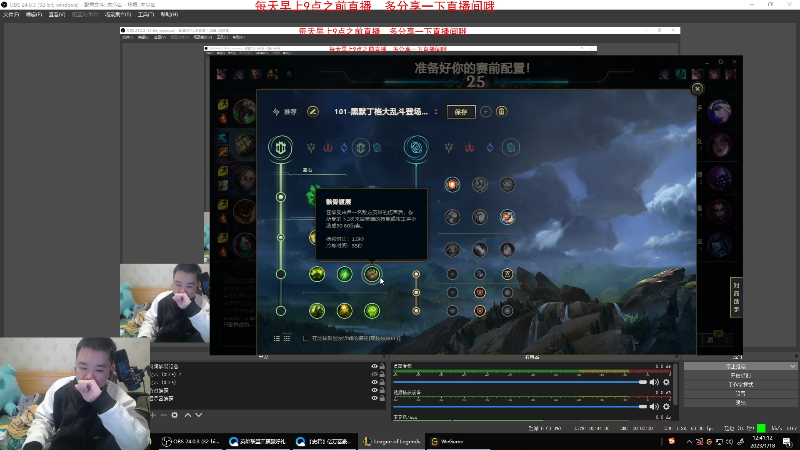Mute the first audio mixer channel
Image resolution: width=800 pixels, height=450 pixels.
tap(654, 382)
